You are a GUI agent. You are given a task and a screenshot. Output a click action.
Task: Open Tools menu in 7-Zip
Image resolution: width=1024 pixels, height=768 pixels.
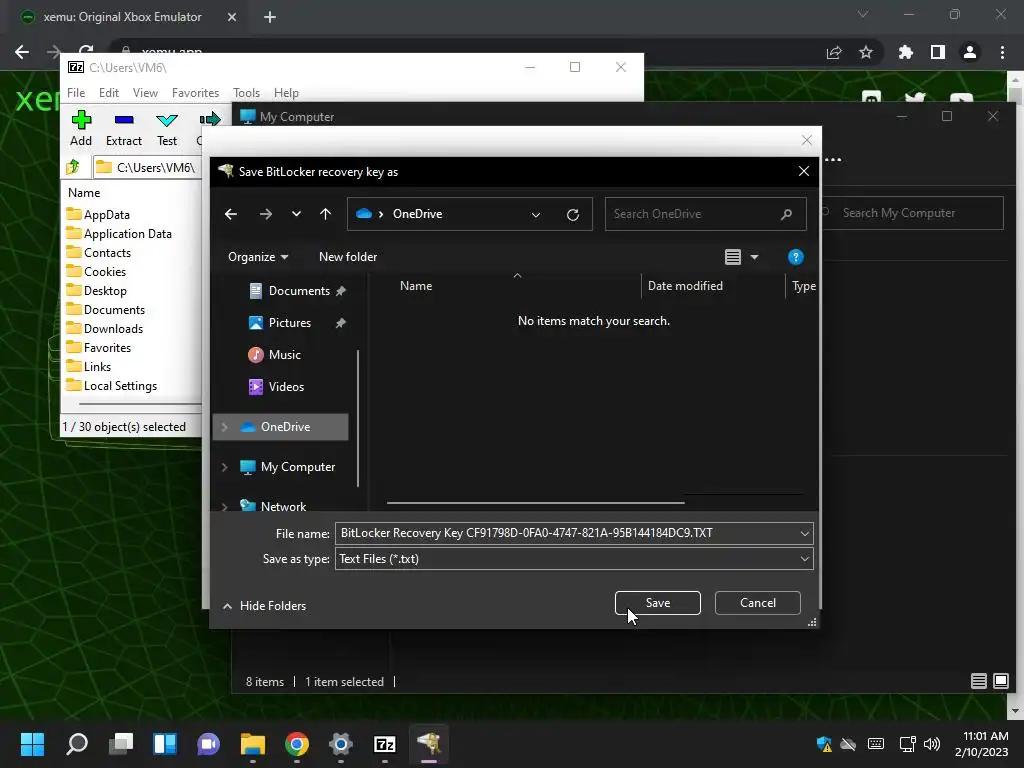tap(246, 93)
